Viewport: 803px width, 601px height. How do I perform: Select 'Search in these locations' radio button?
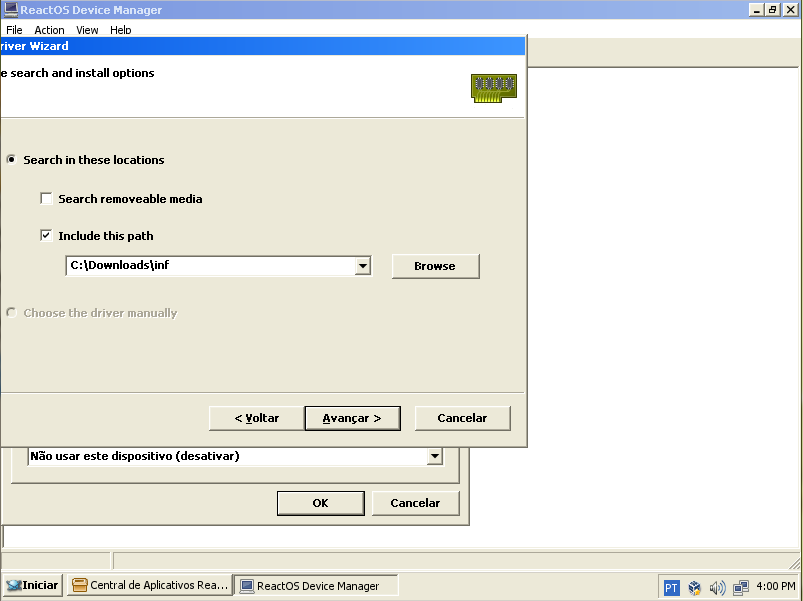click(x=11, y=160)
